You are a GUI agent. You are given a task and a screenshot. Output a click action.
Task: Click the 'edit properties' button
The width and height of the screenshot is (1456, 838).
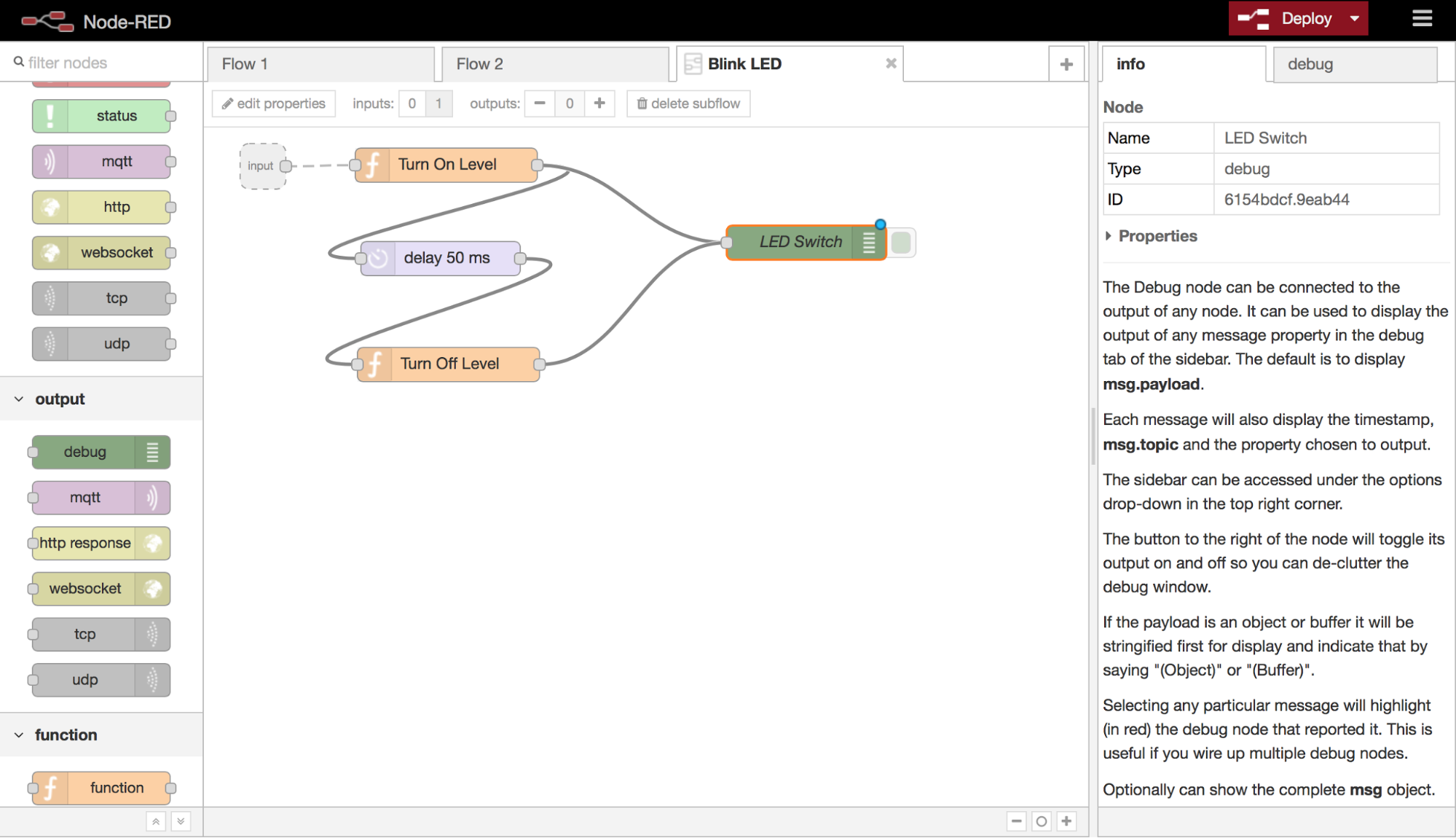pos(273,103)
